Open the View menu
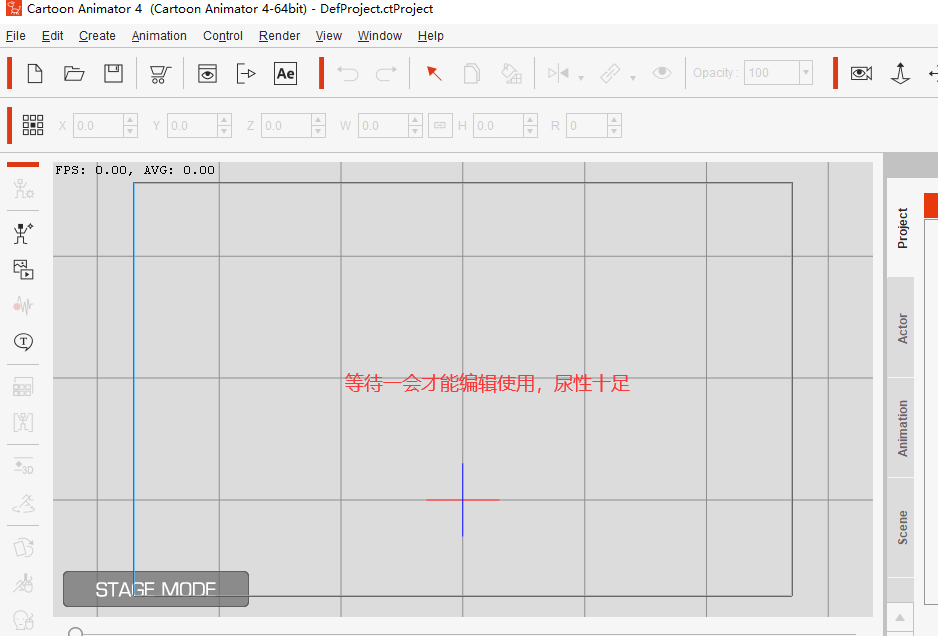Screen dimensions: 938x636 pyautogui.click(x=328, y=36)
